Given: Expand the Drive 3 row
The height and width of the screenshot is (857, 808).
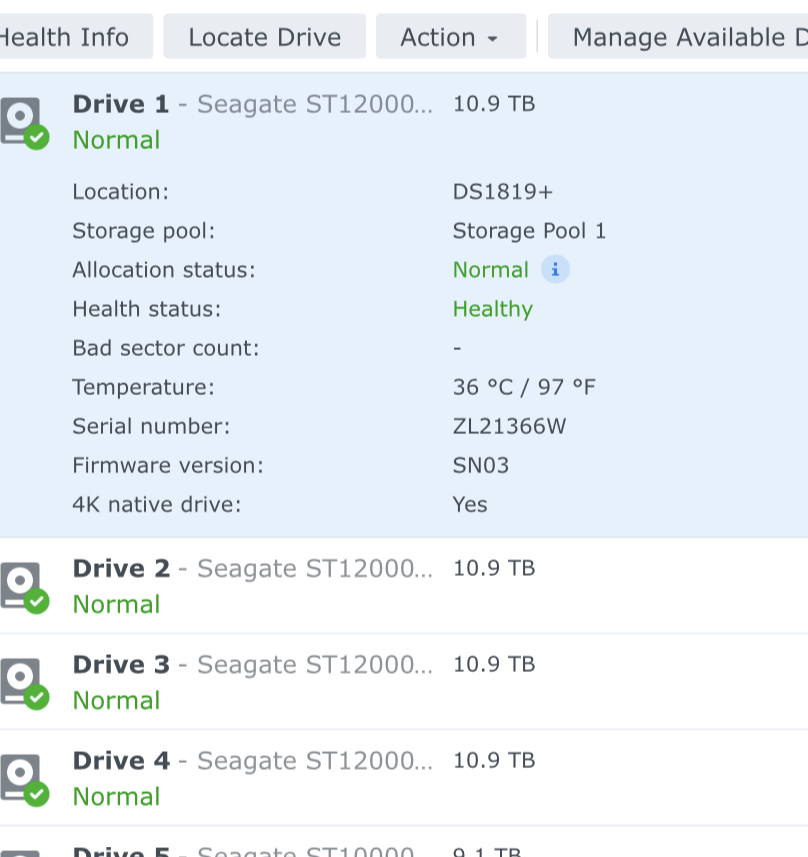Looking at the screenshot, I should tap(404, 682).
